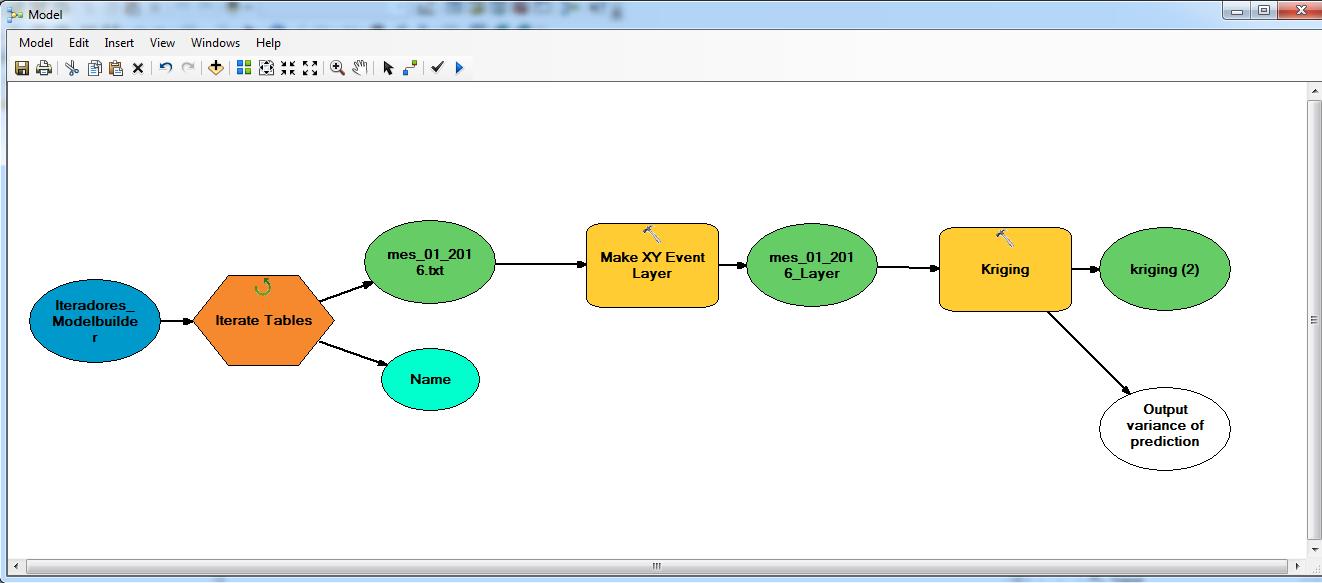Image resolution: width=1322 pixels, height=583 pixels.
Task: Select the Pan hand tool
Action: (x=360, y=68)
